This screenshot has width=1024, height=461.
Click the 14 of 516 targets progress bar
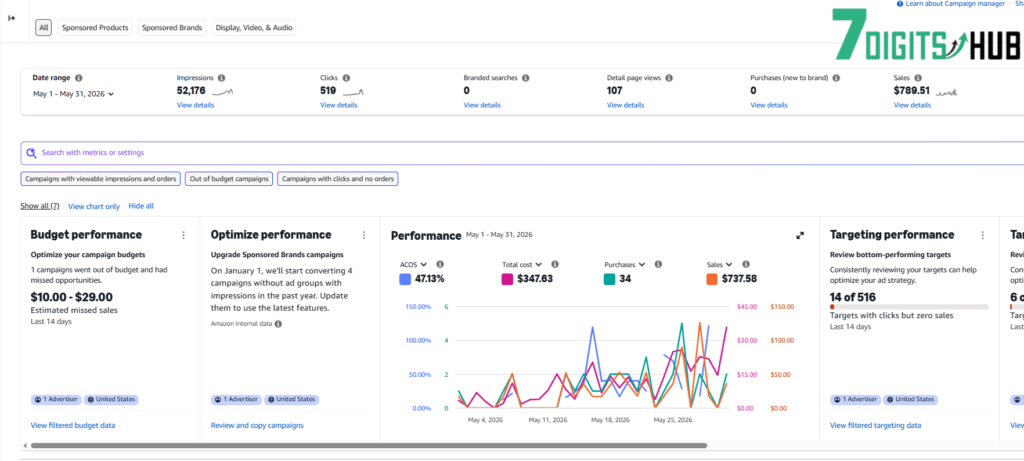(908, 306)
